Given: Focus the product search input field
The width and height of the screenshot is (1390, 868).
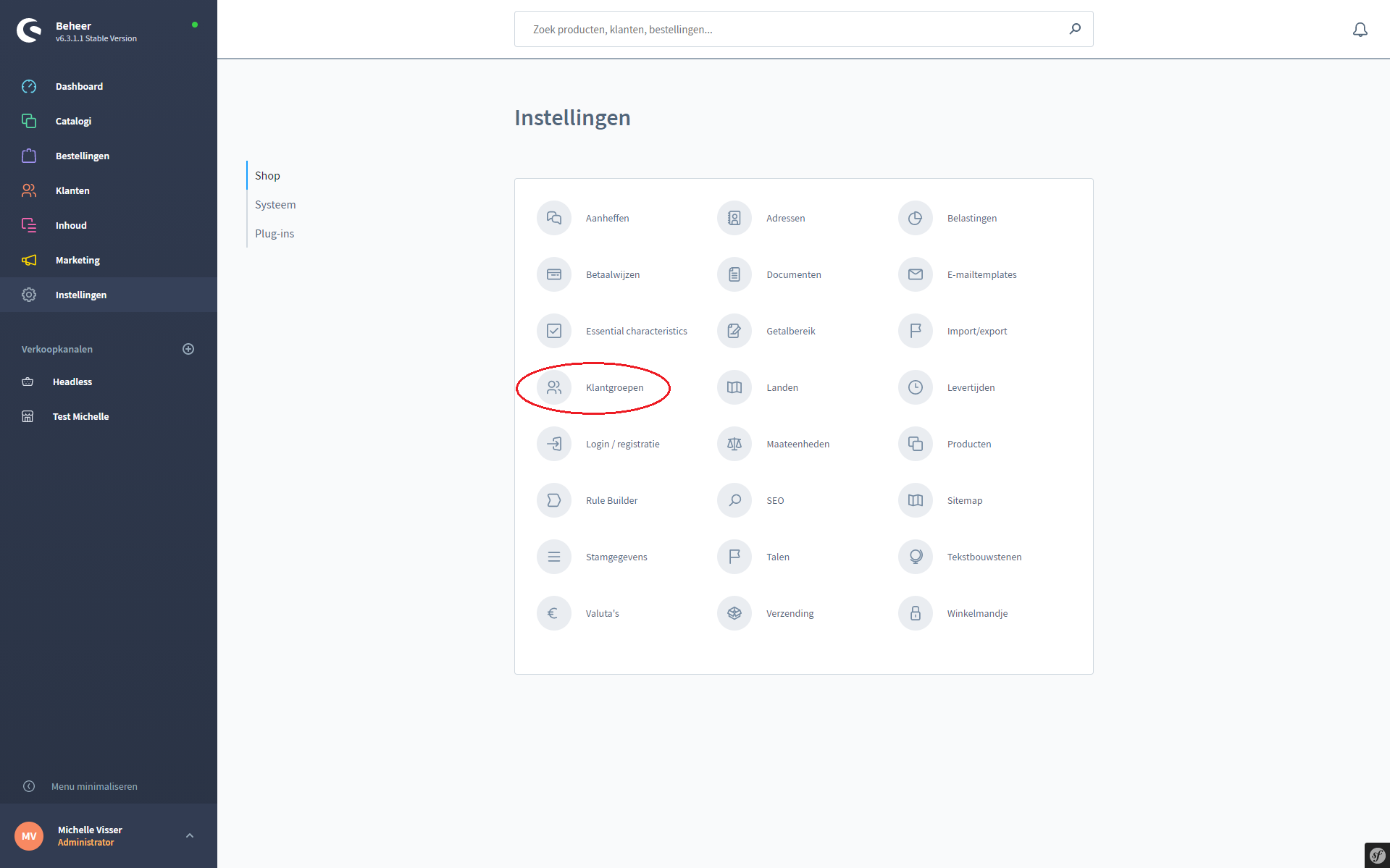Looking at the screenshot, I should tap(790, 30).
